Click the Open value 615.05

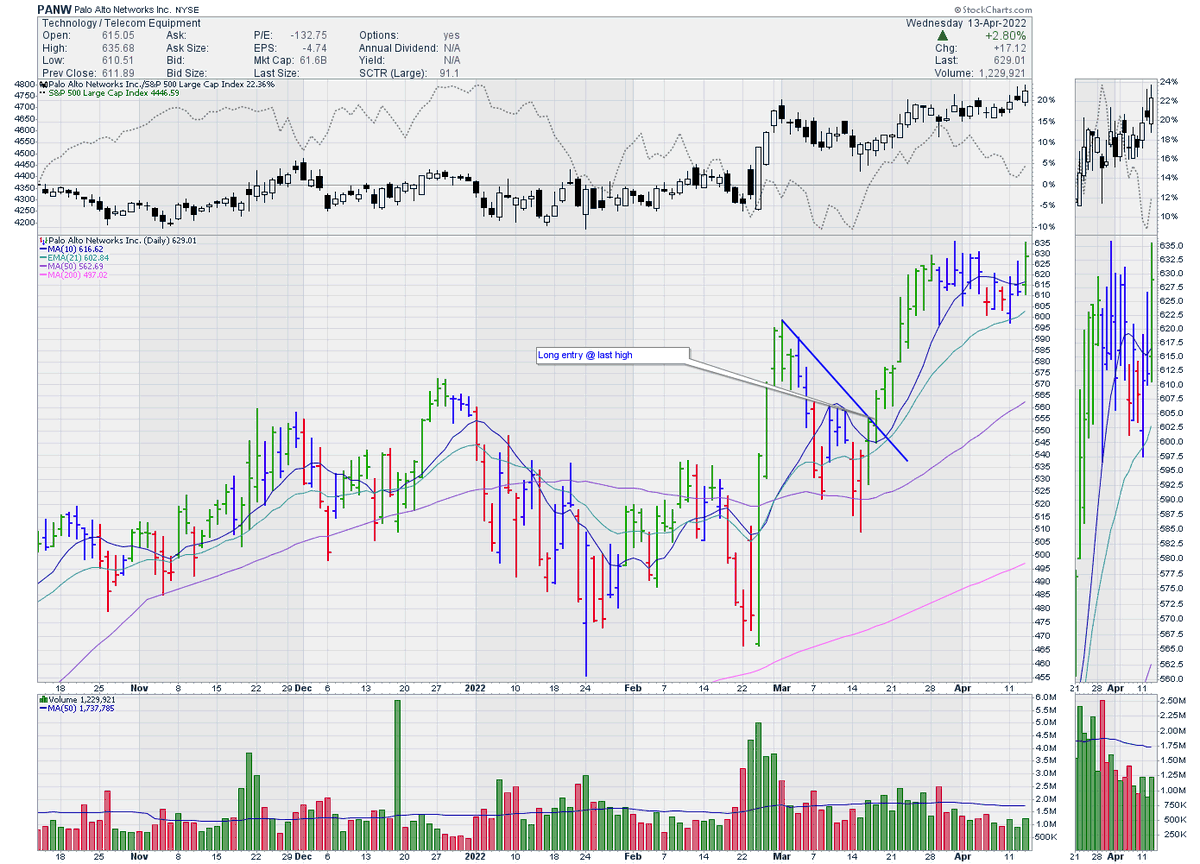point(119,35)
